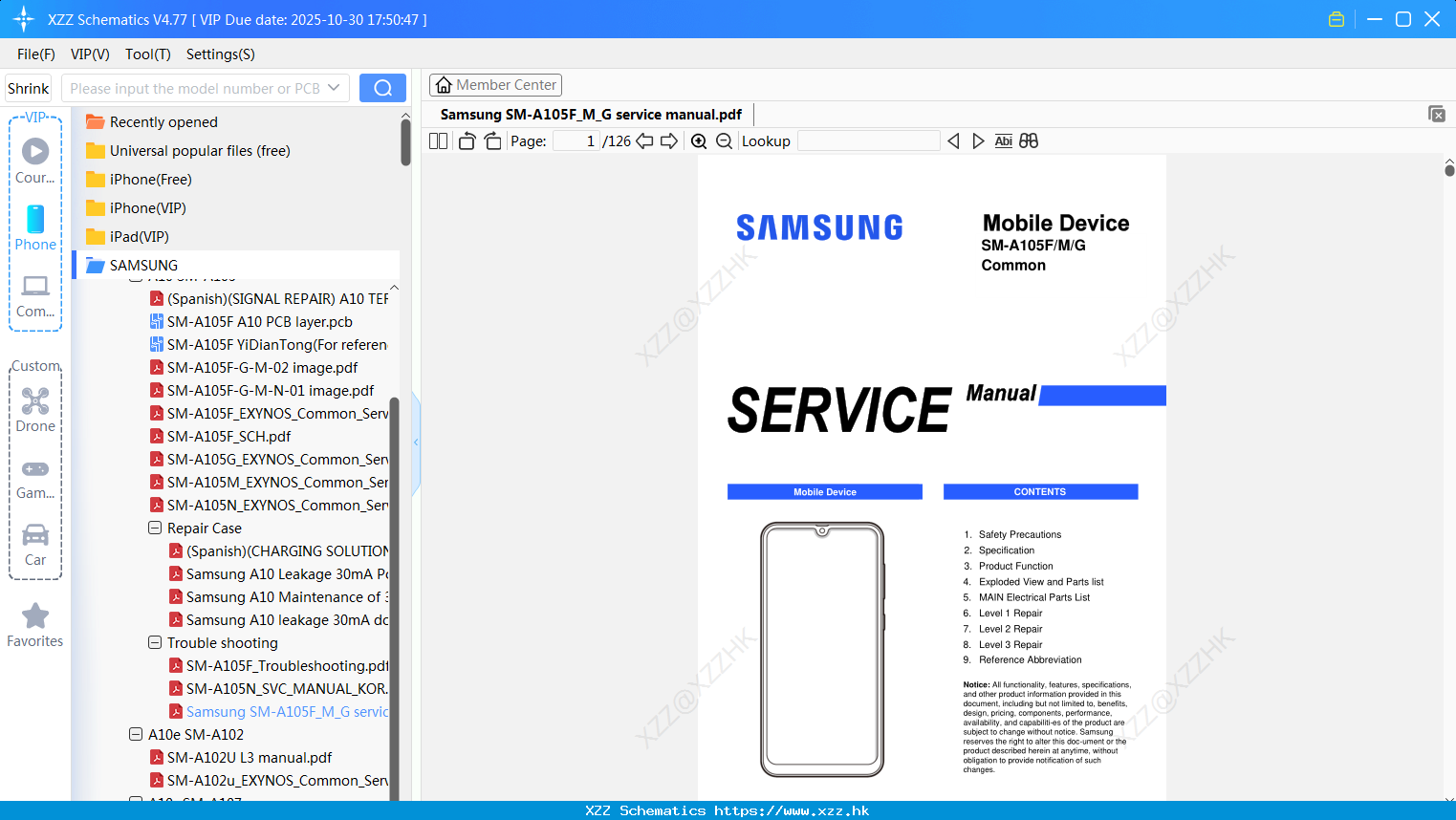The width and height of the screenshot is (1456, 820).
Task: Go to previous page arrow
Action: (644, 140)
